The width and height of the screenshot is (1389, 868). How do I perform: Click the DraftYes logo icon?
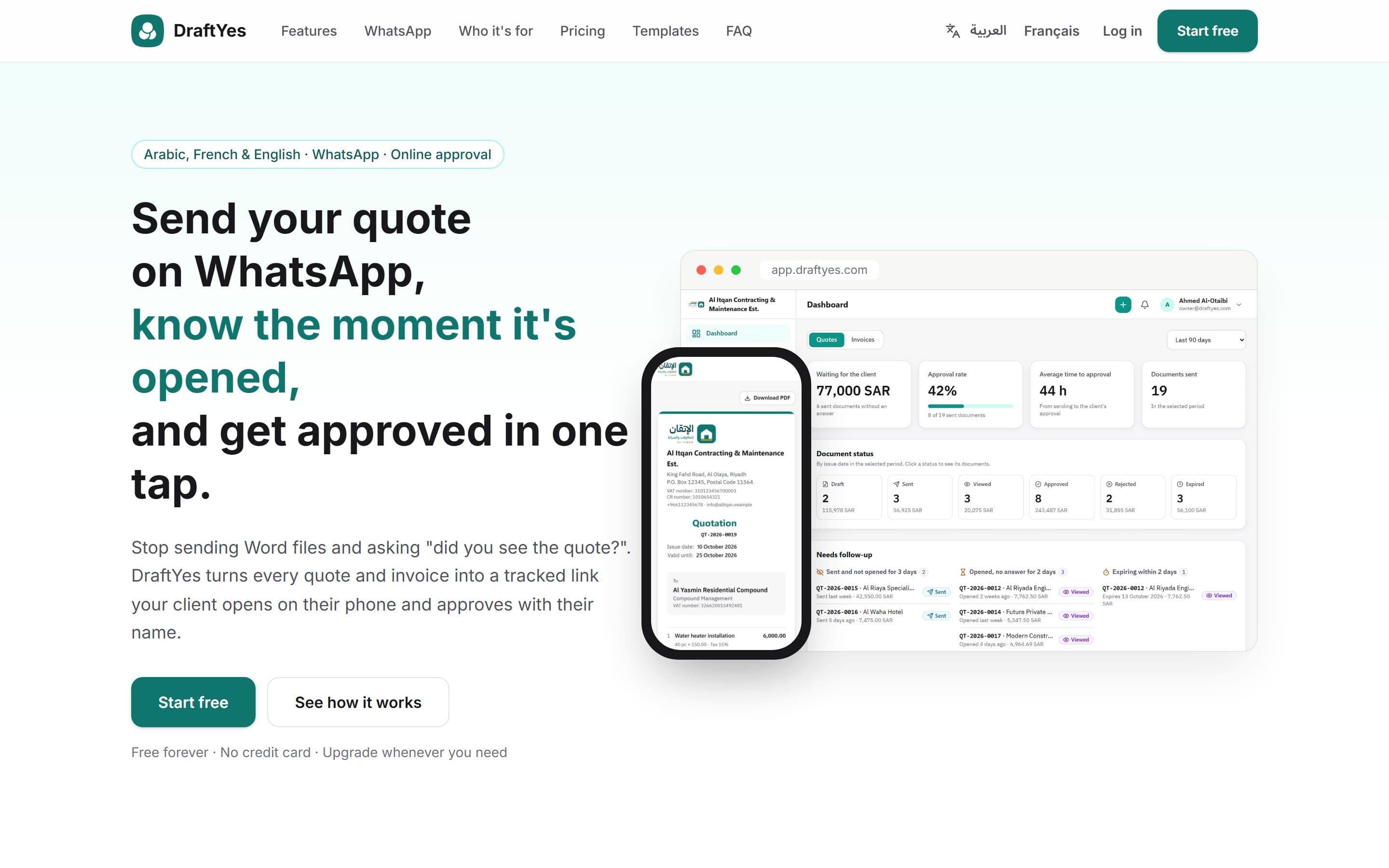tap(148, 31)
